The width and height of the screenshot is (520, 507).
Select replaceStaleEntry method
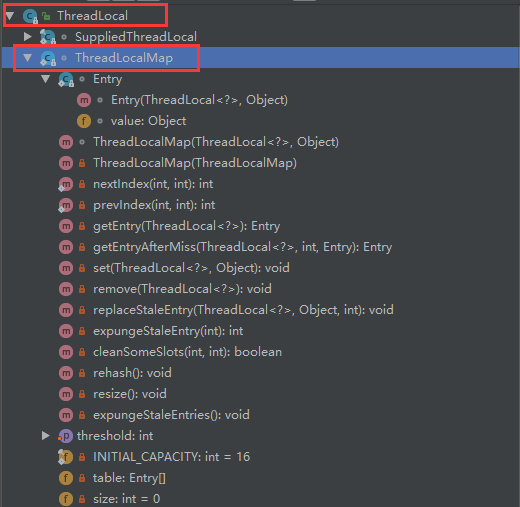click(243, 310)
